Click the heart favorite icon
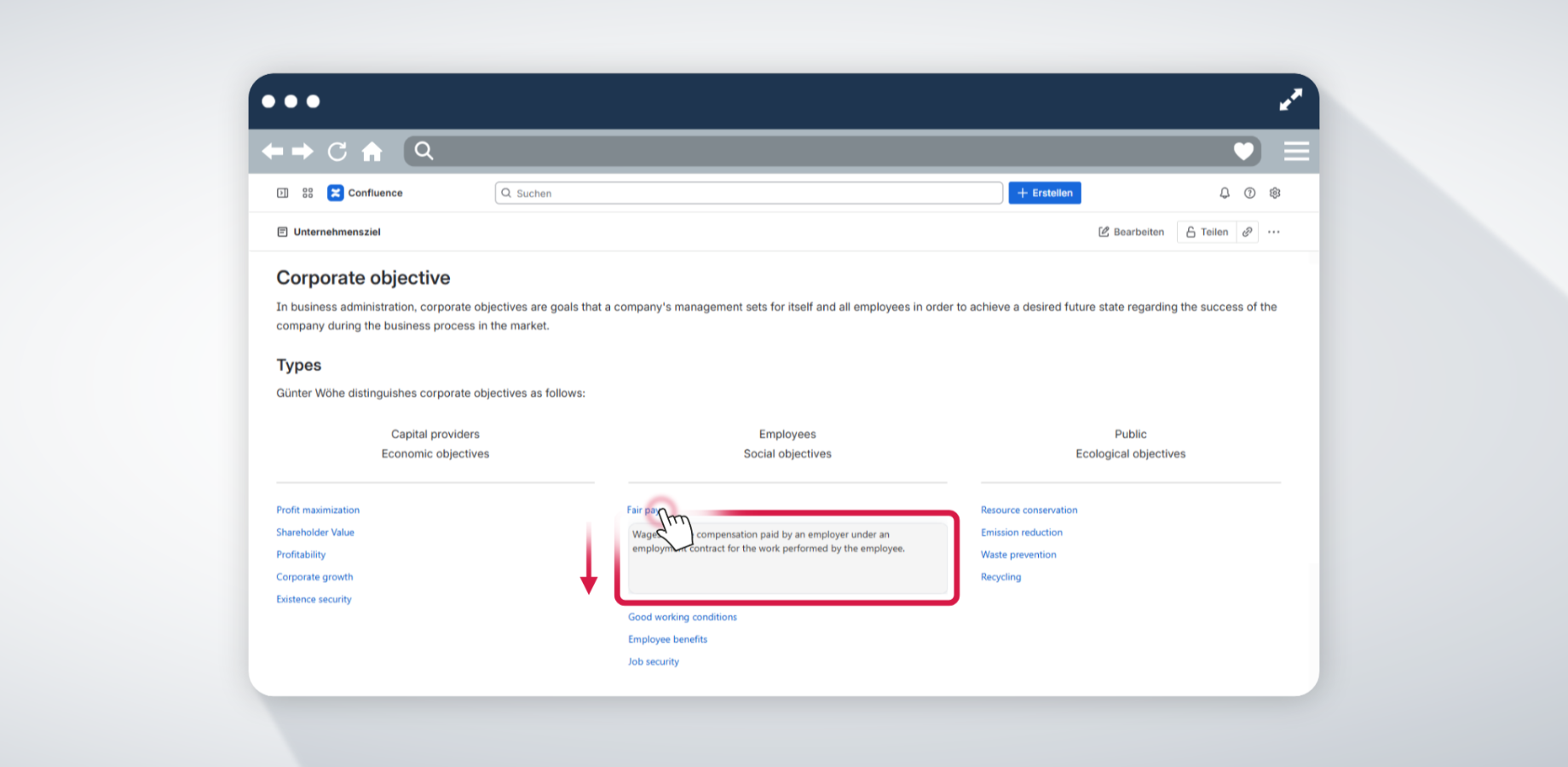Viewport: 1568px width, 767px height. click(1243, 152)
